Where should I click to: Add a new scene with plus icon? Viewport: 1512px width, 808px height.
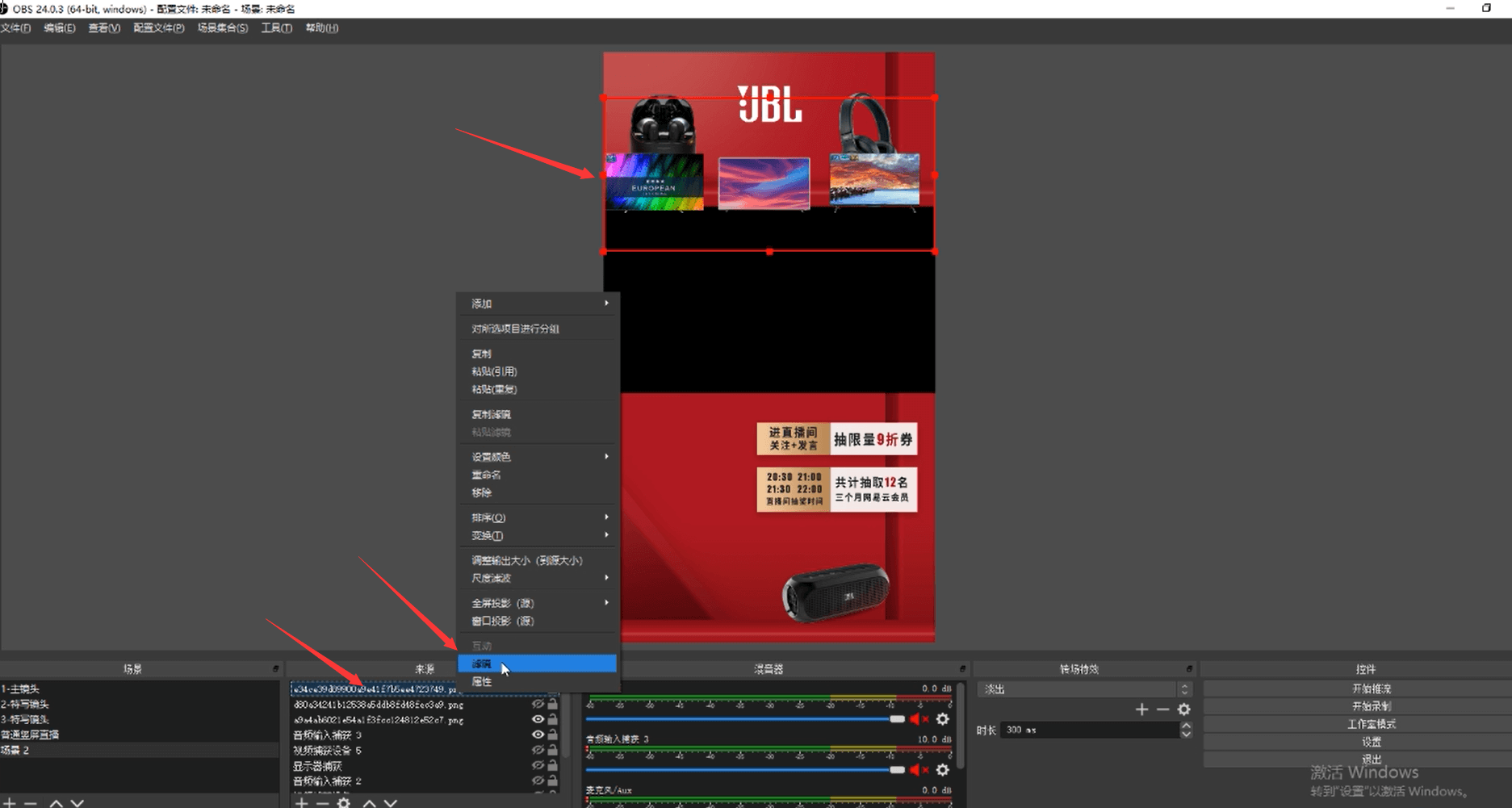[10, 803]
